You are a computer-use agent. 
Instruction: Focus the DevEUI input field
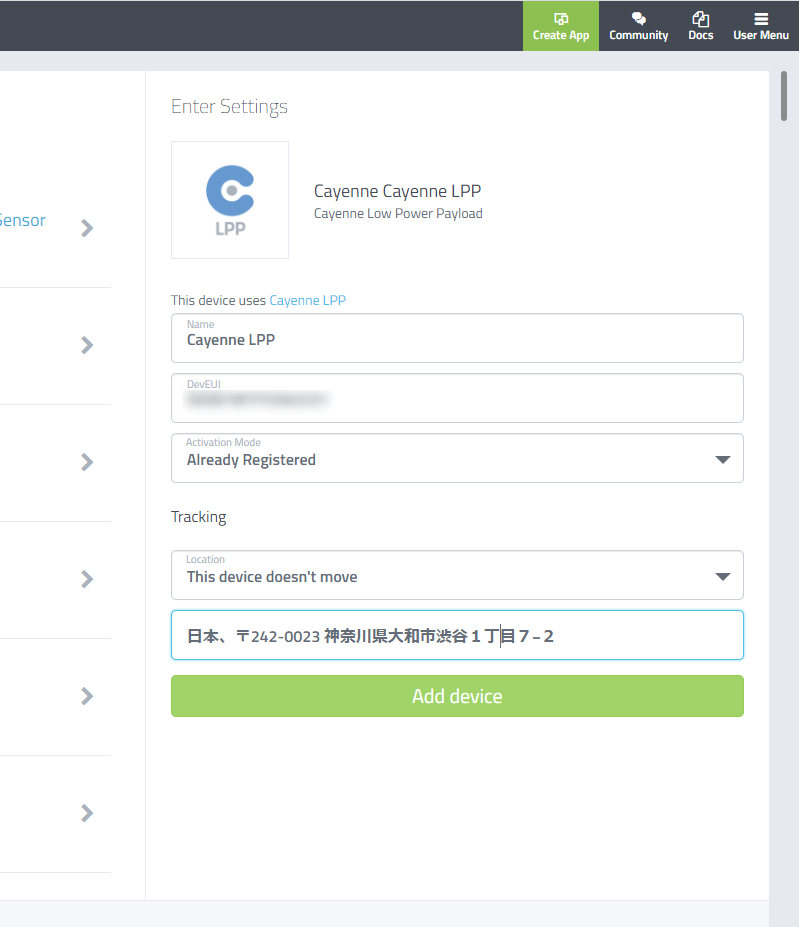(457, 398)
